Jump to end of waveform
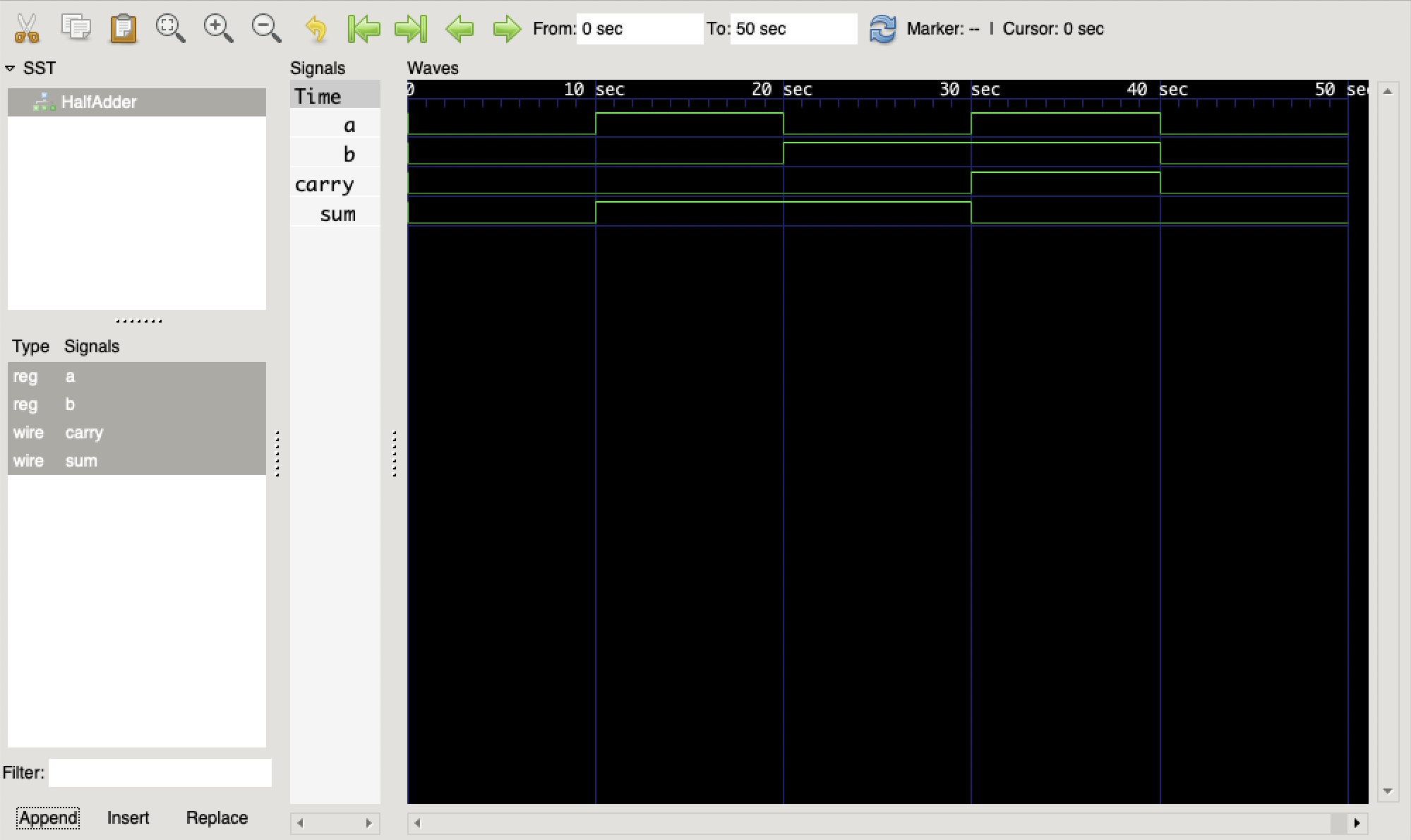 coord(411,29)
